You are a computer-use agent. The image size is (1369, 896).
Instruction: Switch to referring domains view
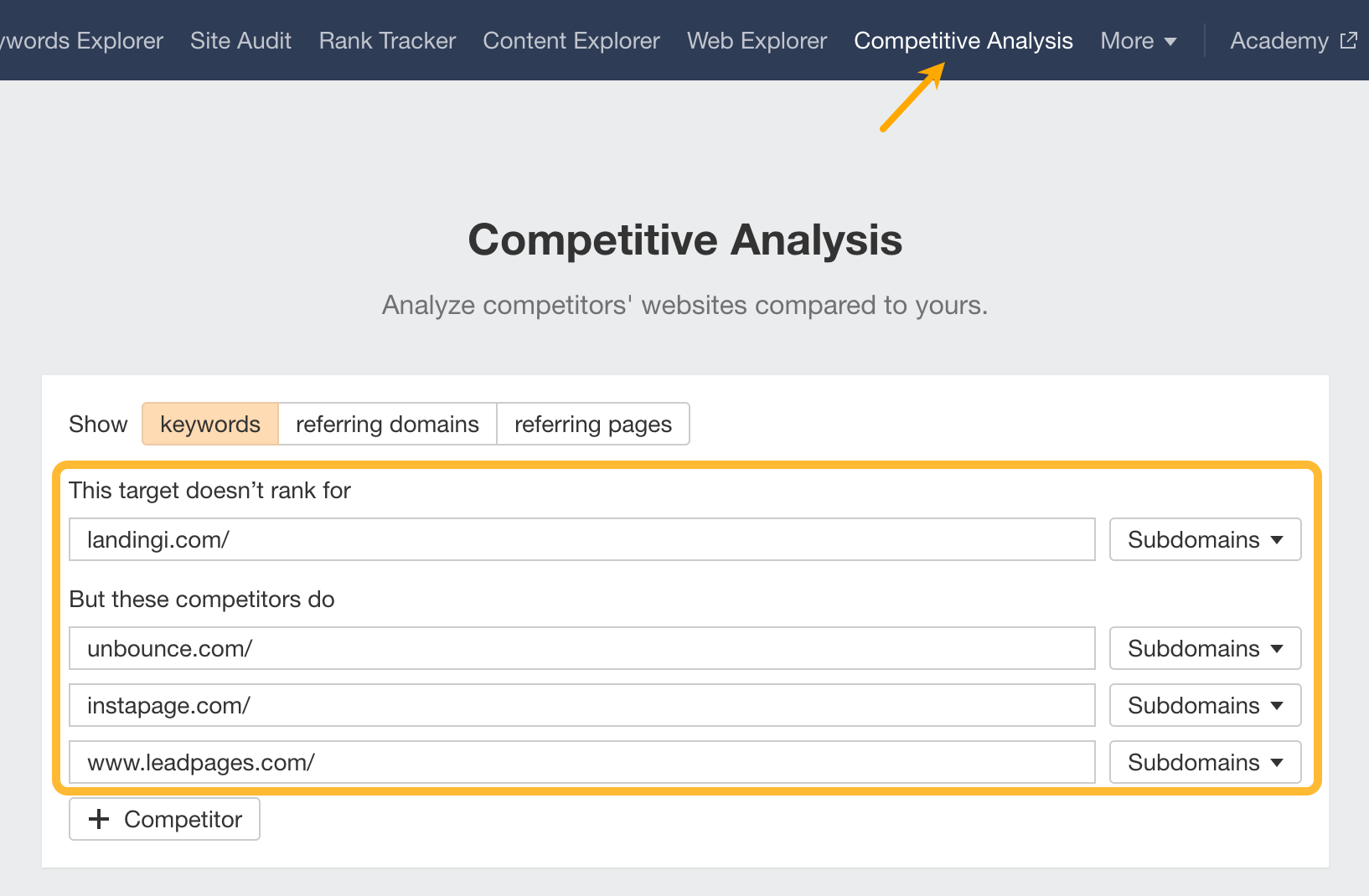(x=386, y=424)
